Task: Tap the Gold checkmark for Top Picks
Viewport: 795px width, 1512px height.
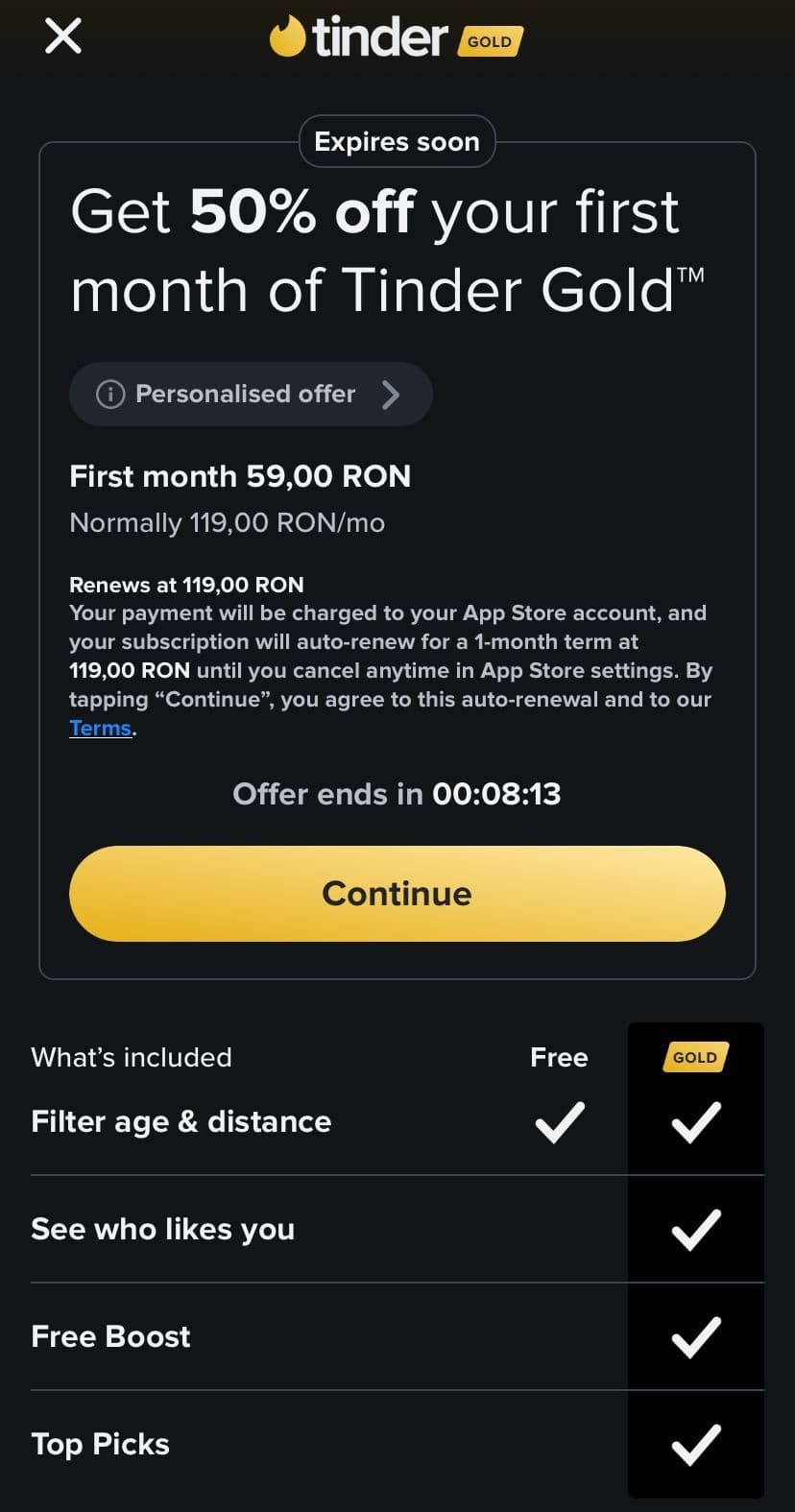Action: point(696,1445)
